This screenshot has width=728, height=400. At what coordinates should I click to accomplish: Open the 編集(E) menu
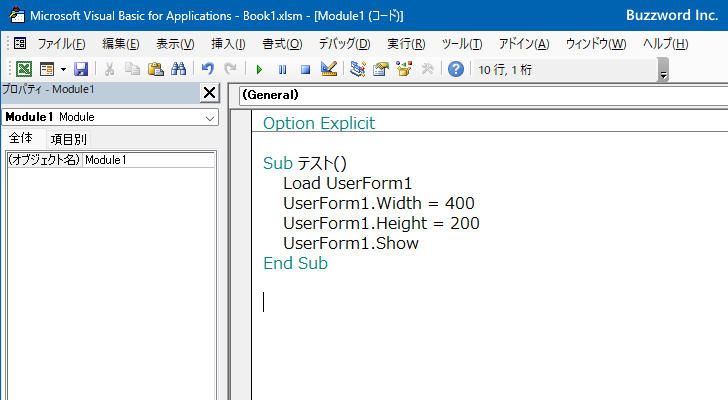point(121,44)
